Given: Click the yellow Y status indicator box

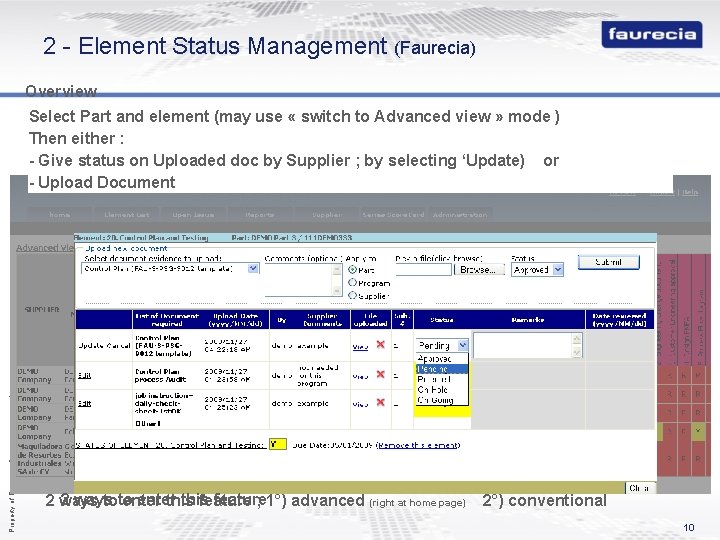Looking at the screenshot, I should [278, 444].
